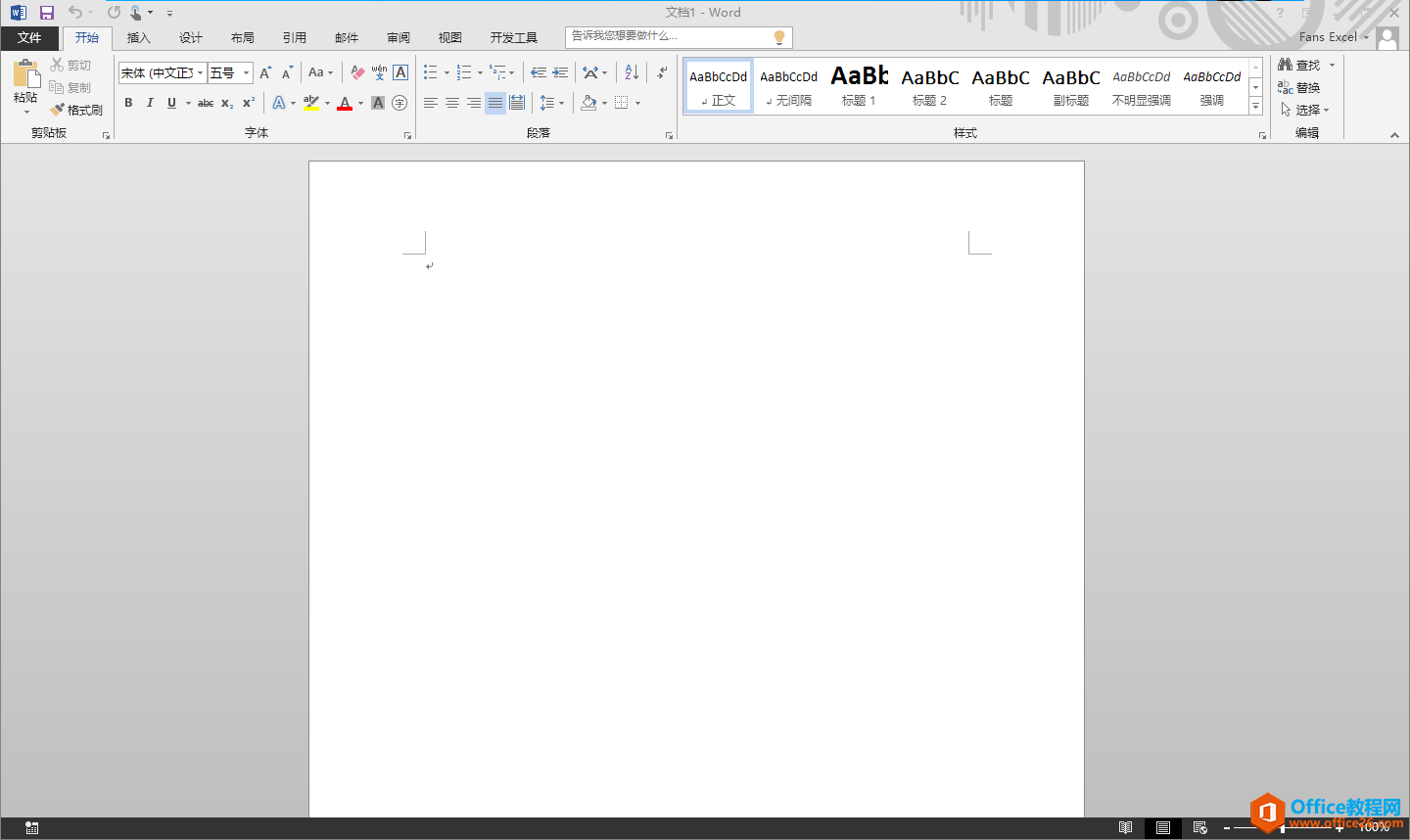Image resolution: width=1410 pixels, height=840 pixels.
Task: Align text right
Action: (474, 103)
